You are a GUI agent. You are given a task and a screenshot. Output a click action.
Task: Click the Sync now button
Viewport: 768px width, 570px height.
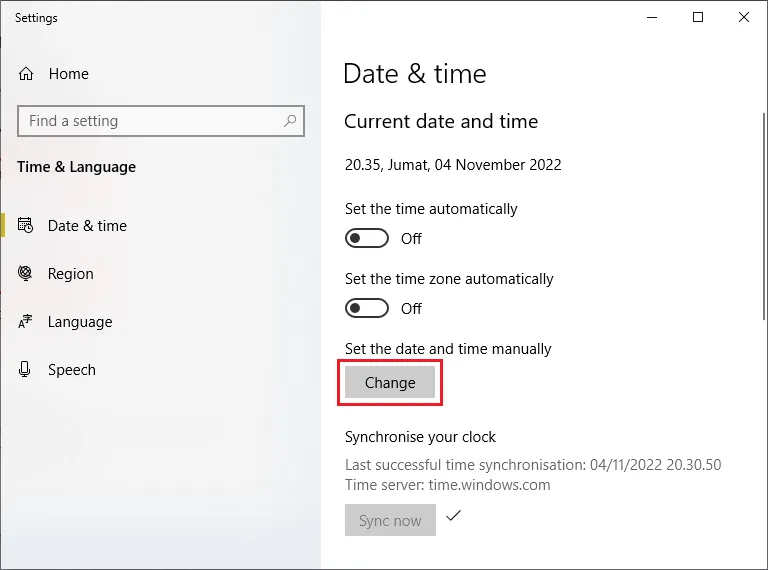pyautogui.click(x=390, y=520)
